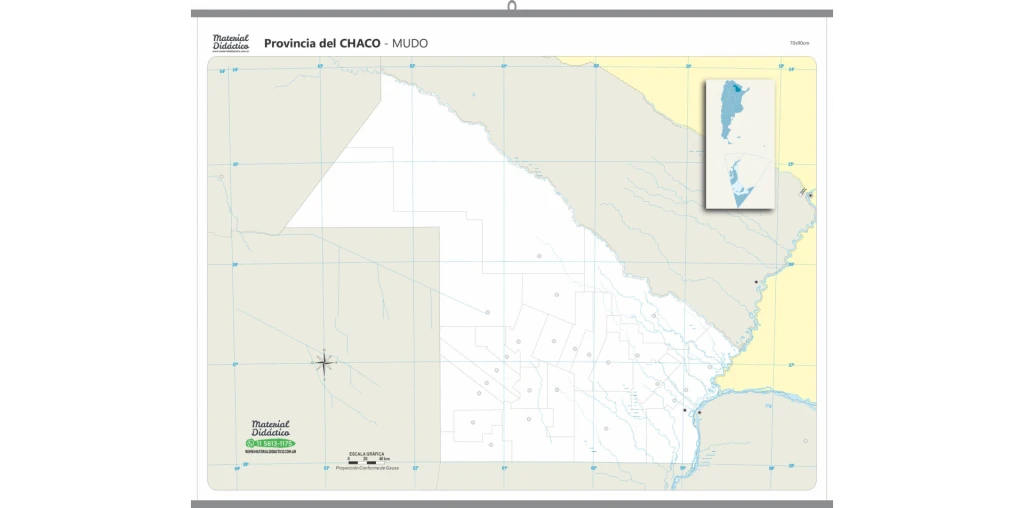This screenshot has width=1024, height=508.
Task: Click the Material Didáctico logo above WhatsApp badge
Action: [x=270, y=427]
